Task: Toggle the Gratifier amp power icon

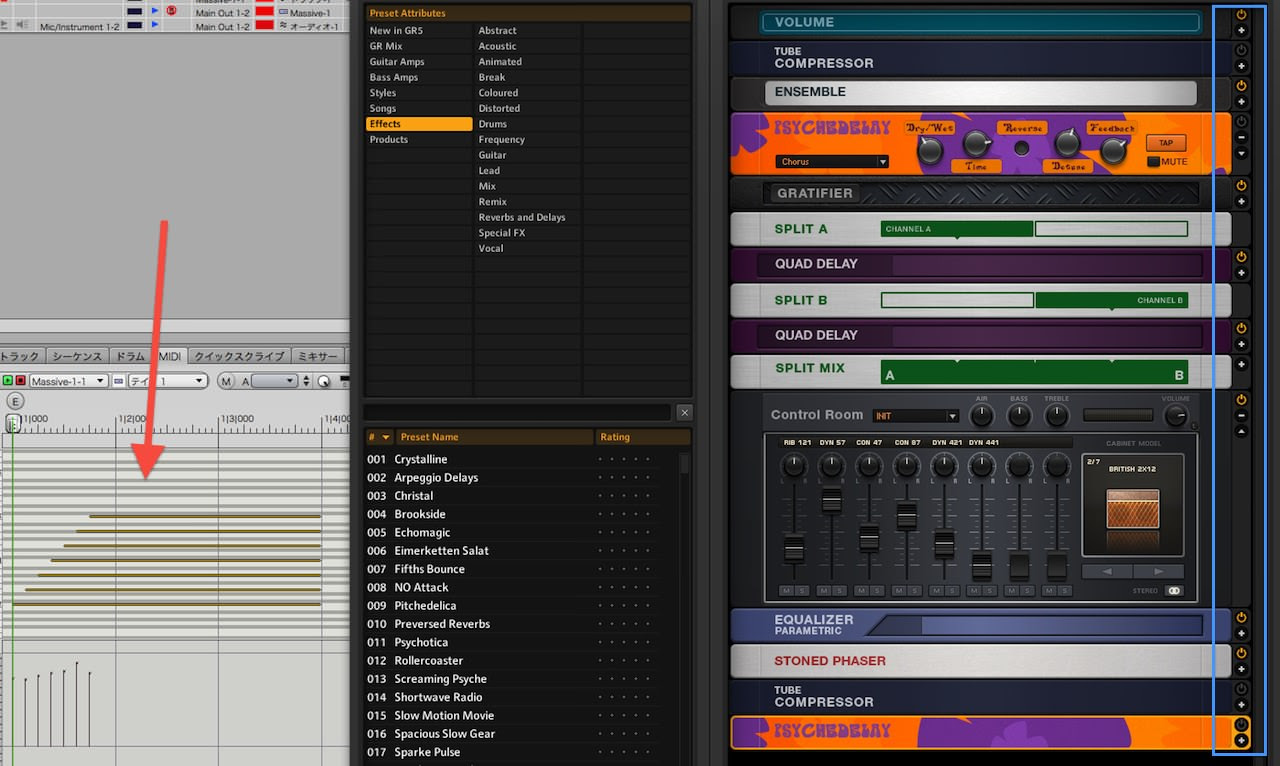Action: (1241, 186)
